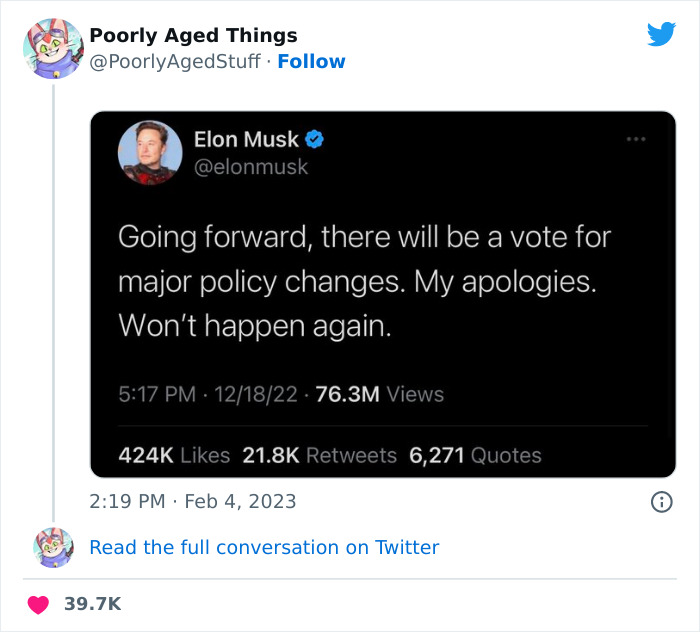Open Read the full conversation on Twitter
Image resolution: width=700 pixels, height=632 pixels.
click(x=264, y=547)
